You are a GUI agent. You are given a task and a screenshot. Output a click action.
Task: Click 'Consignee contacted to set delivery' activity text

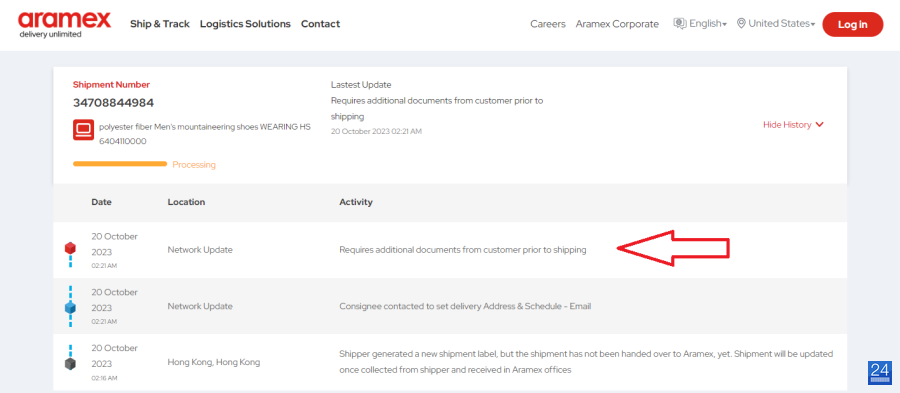tap(465, 306)
